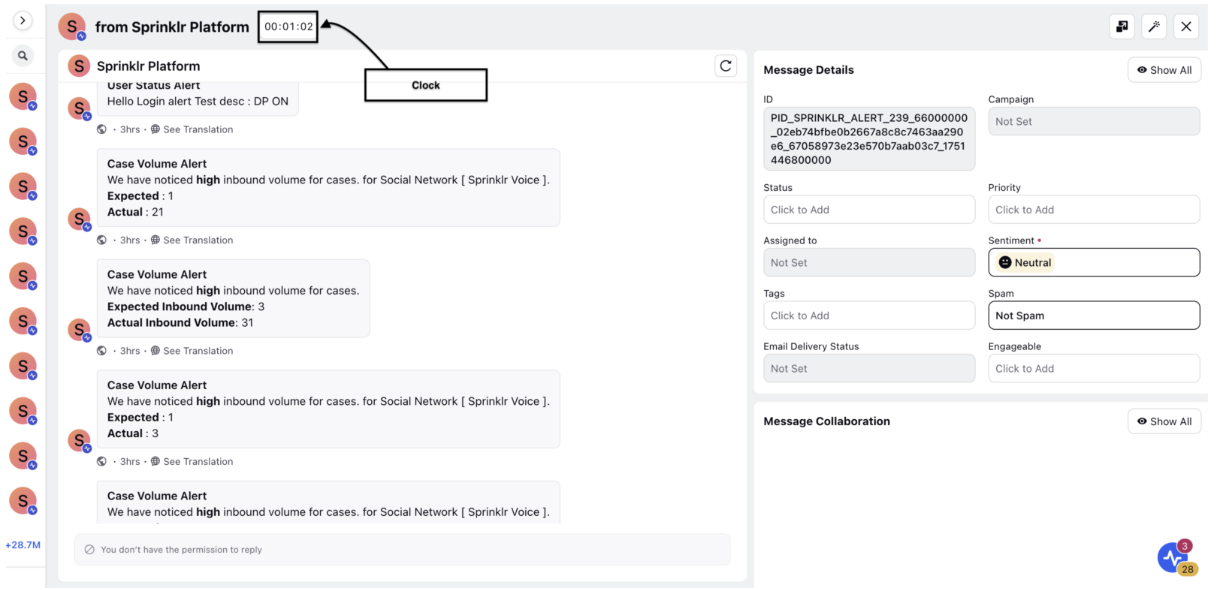
Task: Click the clock timer reading 00:01:02
Action: click(288, 27)
